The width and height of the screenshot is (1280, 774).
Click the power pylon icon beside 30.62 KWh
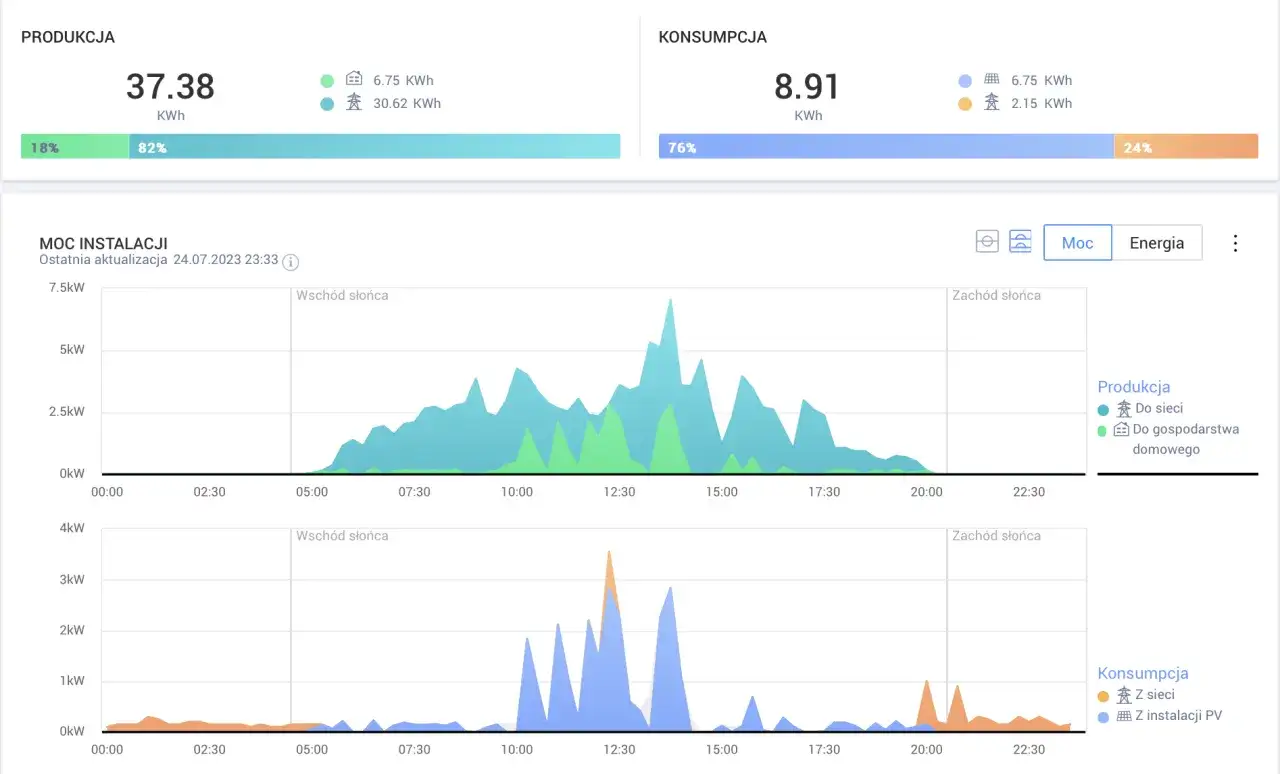tap(354, 103)
